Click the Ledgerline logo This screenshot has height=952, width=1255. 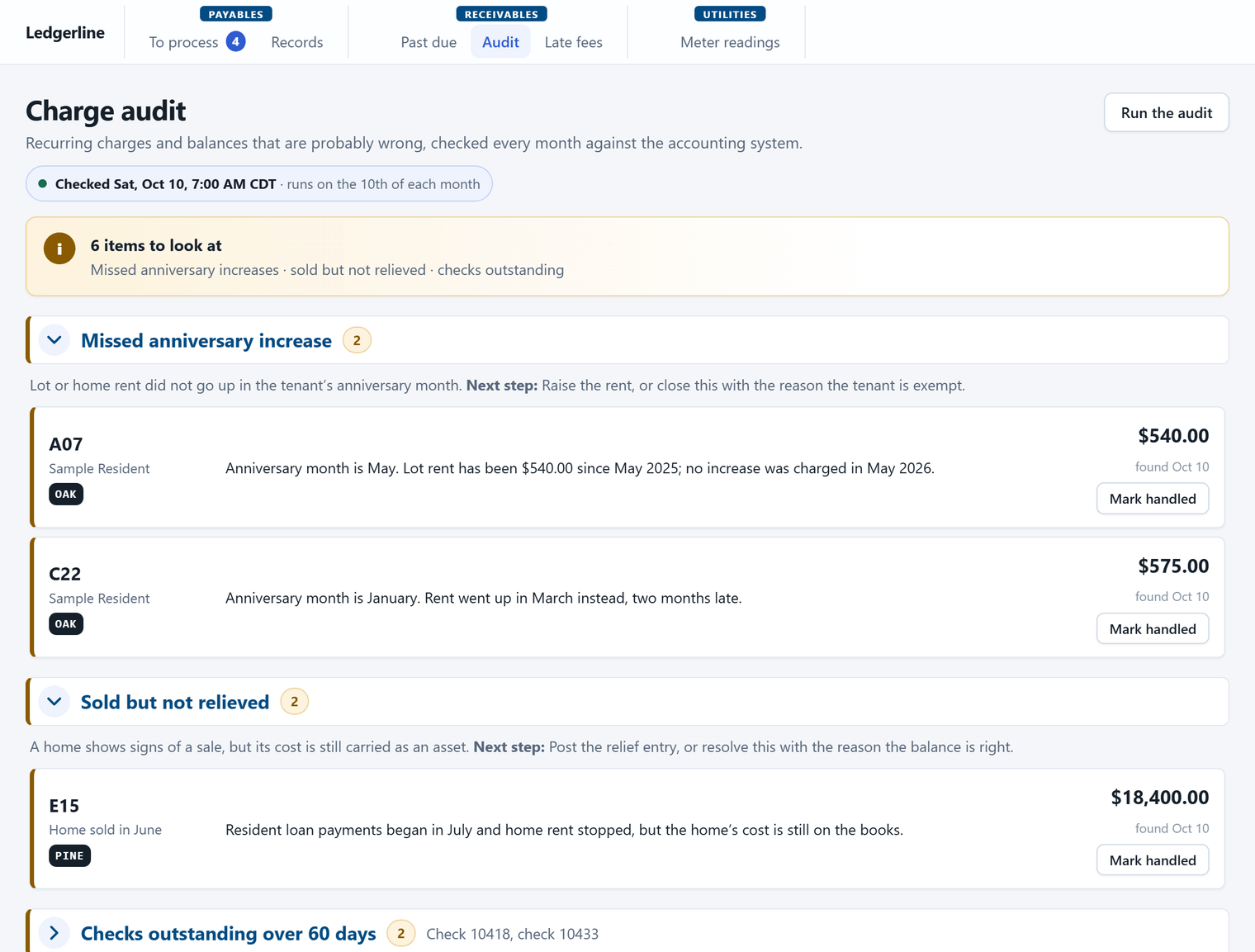[x=65, y=33]
